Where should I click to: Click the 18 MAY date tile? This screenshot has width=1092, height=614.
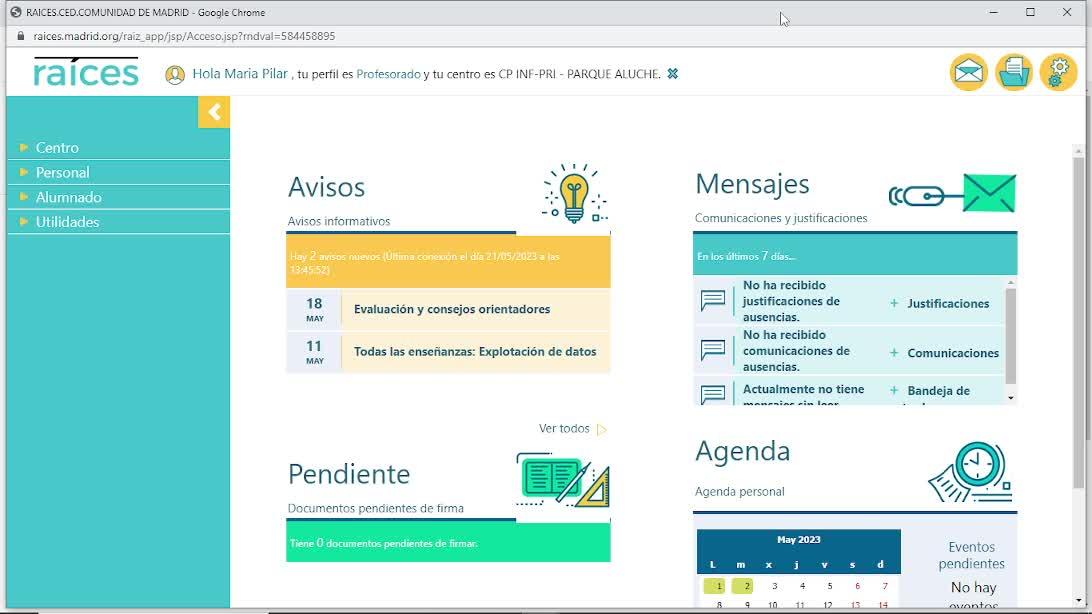pos(314,309)
